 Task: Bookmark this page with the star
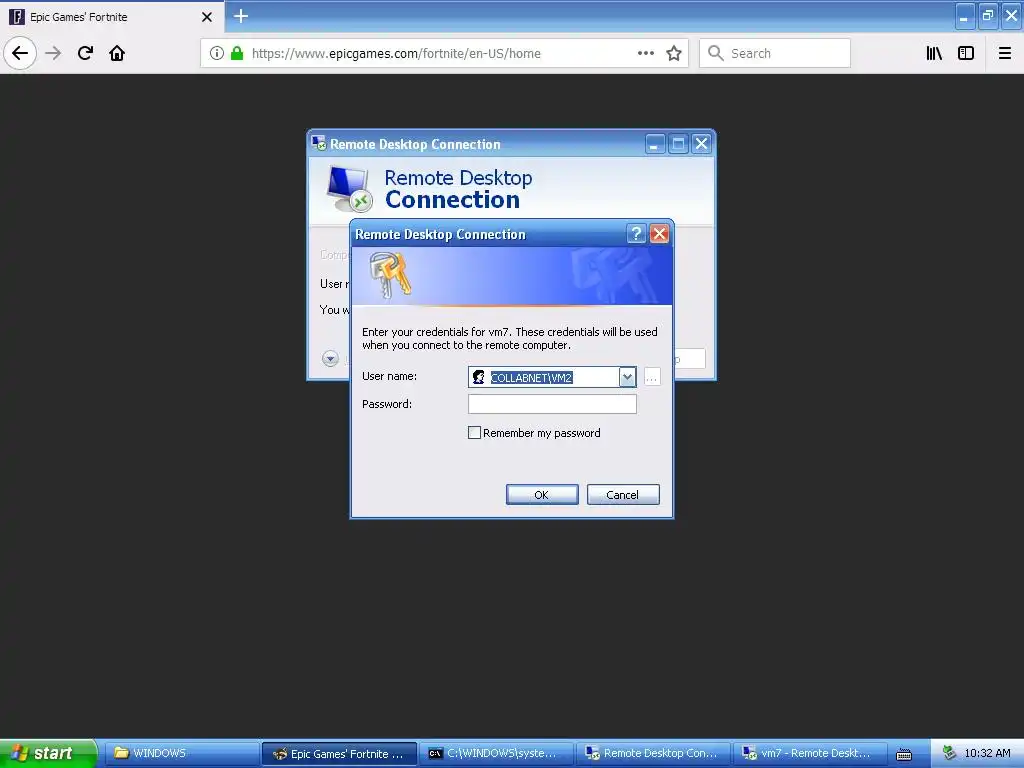[x=674, y=53]
